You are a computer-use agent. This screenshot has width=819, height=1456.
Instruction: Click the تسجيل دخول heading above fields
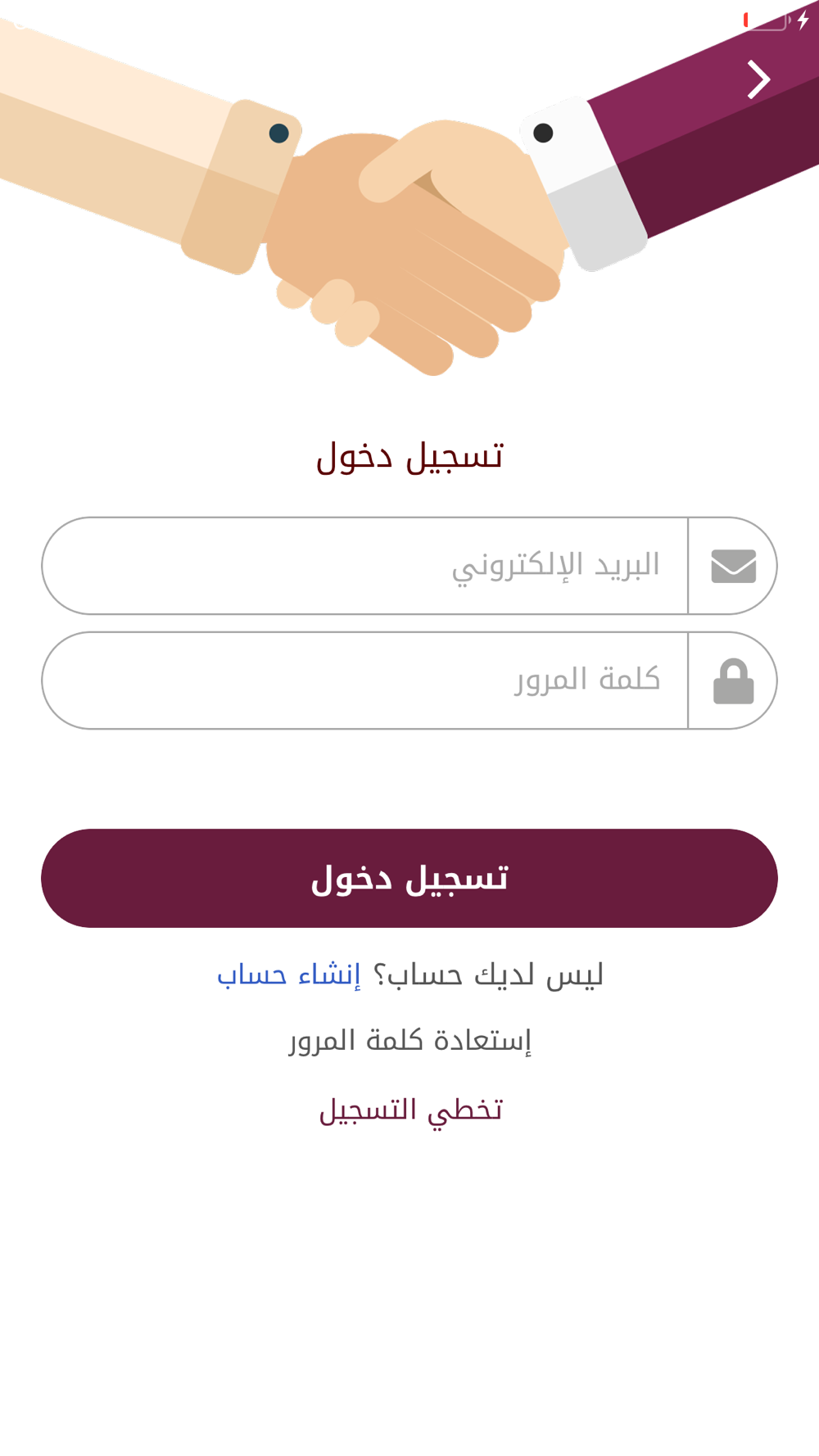click(409, 456)
